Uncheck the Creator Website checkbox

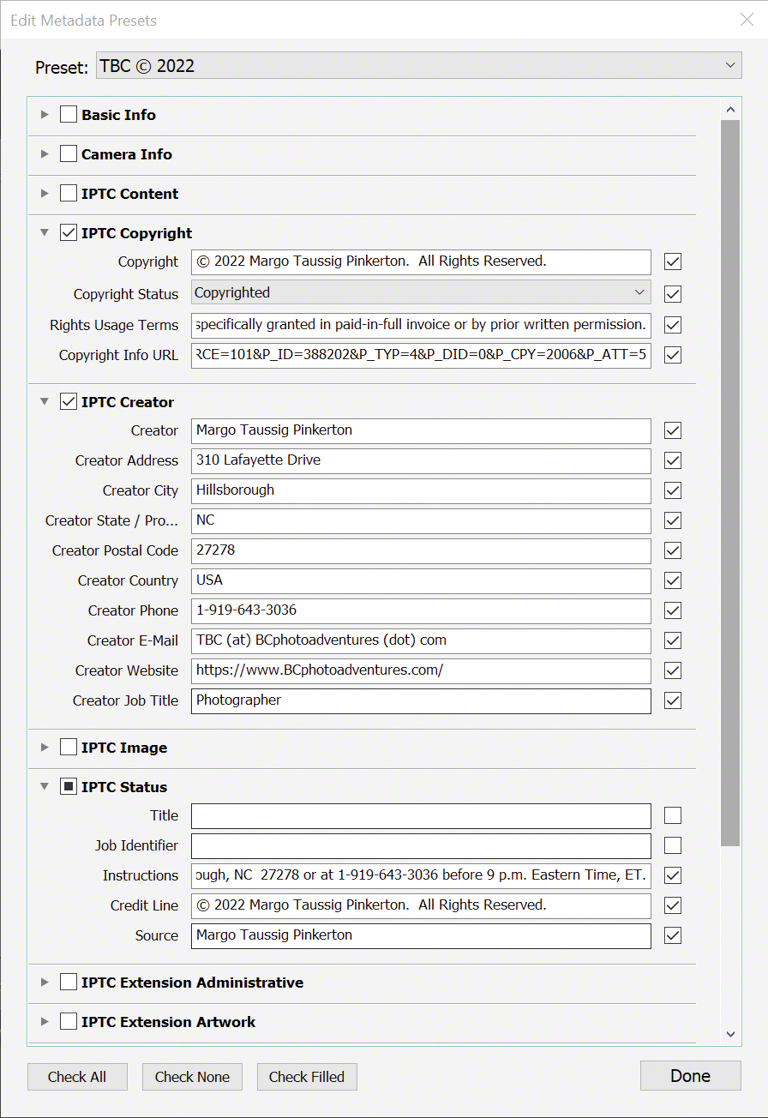pos(672,670)
